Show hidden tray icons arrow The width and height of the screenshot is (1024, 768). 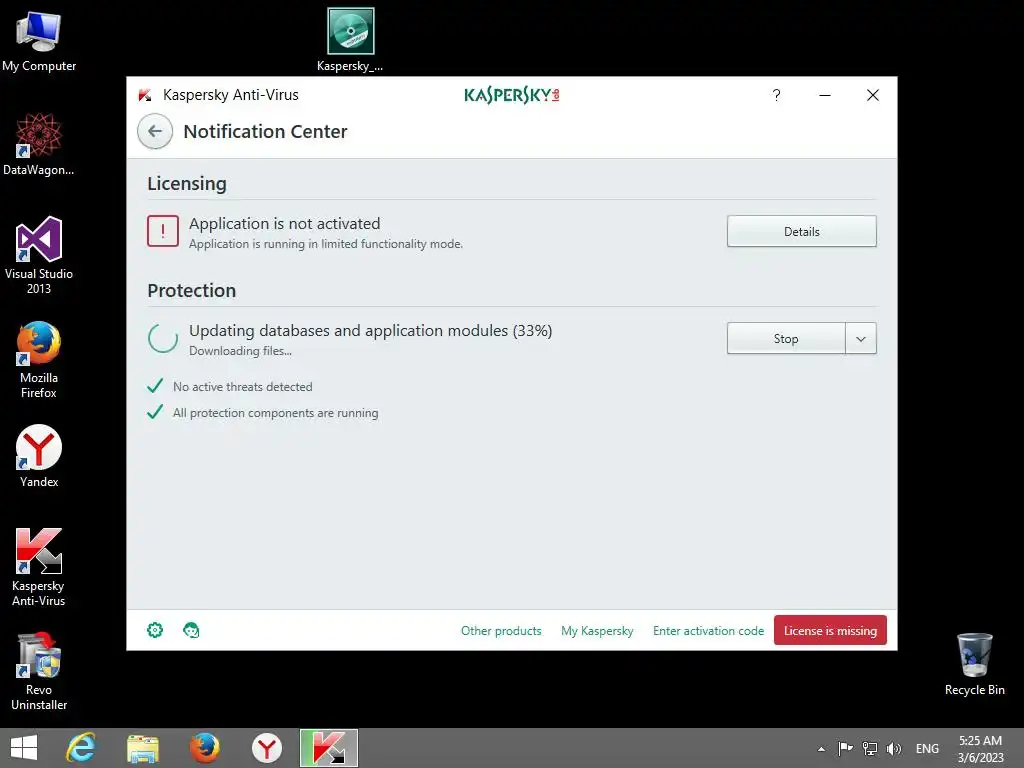[821, 749]
